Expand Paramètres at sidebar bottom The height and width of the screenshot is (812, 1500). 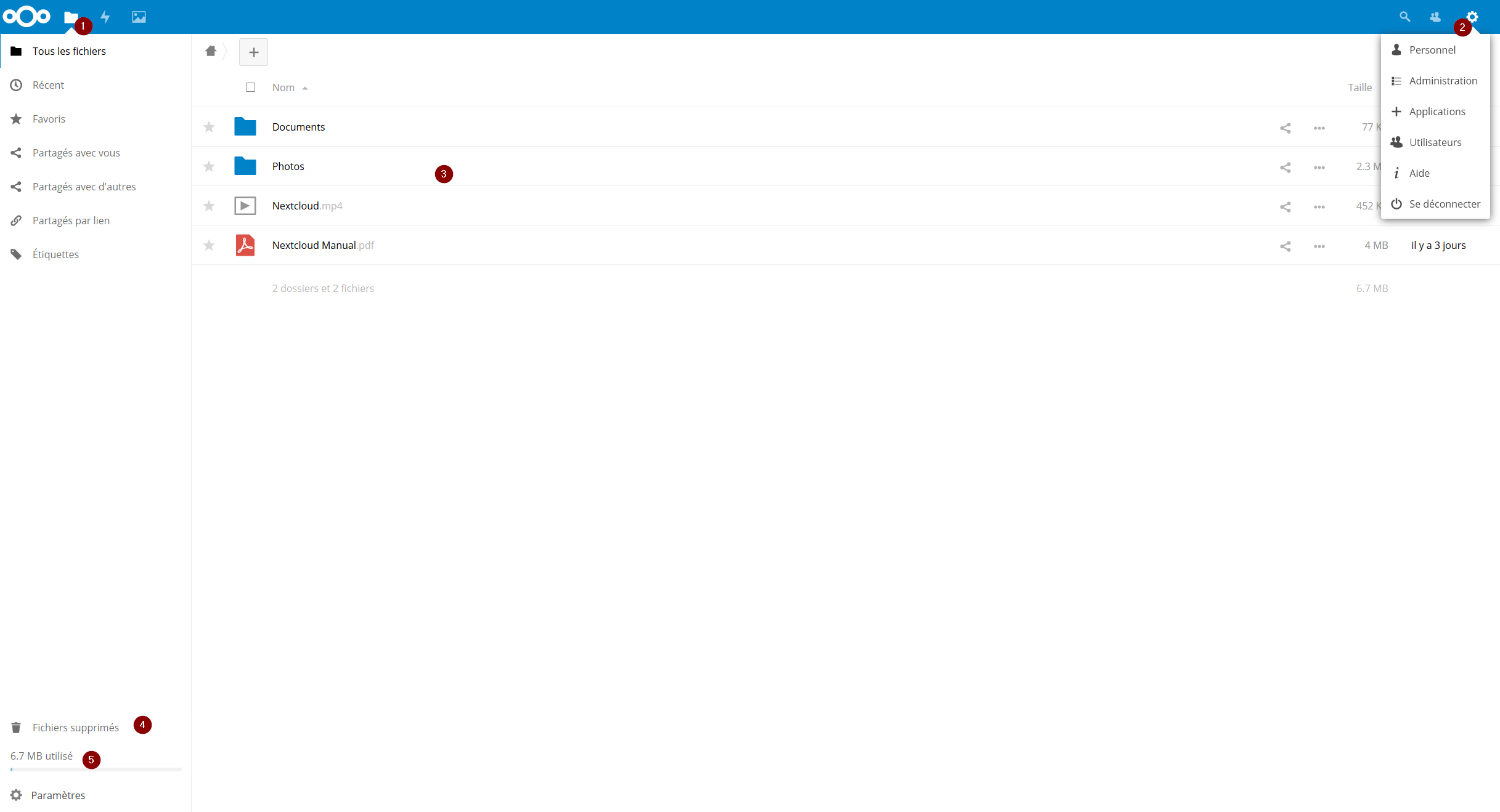tap(58, 795)
